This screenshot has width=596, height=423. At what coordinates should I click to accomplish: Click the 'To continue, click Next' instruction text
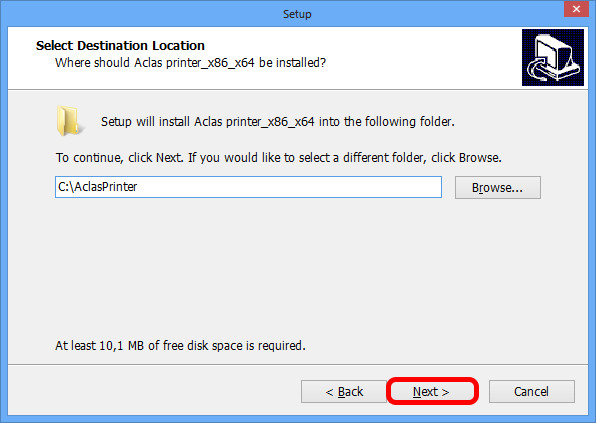click(x=279, y=157)
